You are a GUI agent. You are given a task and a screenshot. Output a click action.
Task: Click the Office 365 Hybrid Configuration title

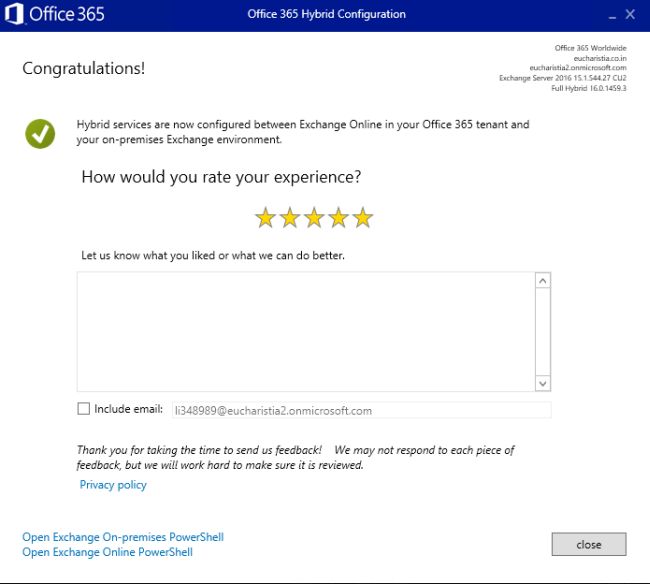(327, 14)
